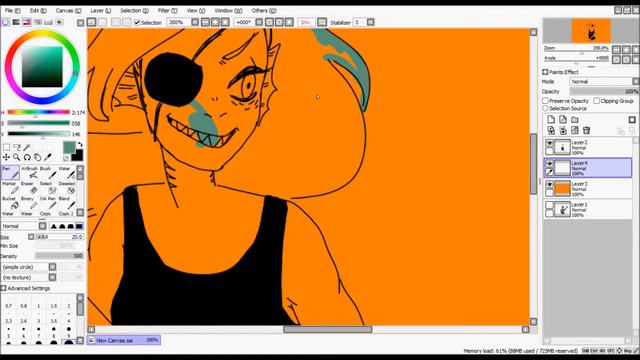The width and height of the screenshot is (640, 360).
Task: Open the Filter menu
Action: pyautogui.click(x=168, y=11)
